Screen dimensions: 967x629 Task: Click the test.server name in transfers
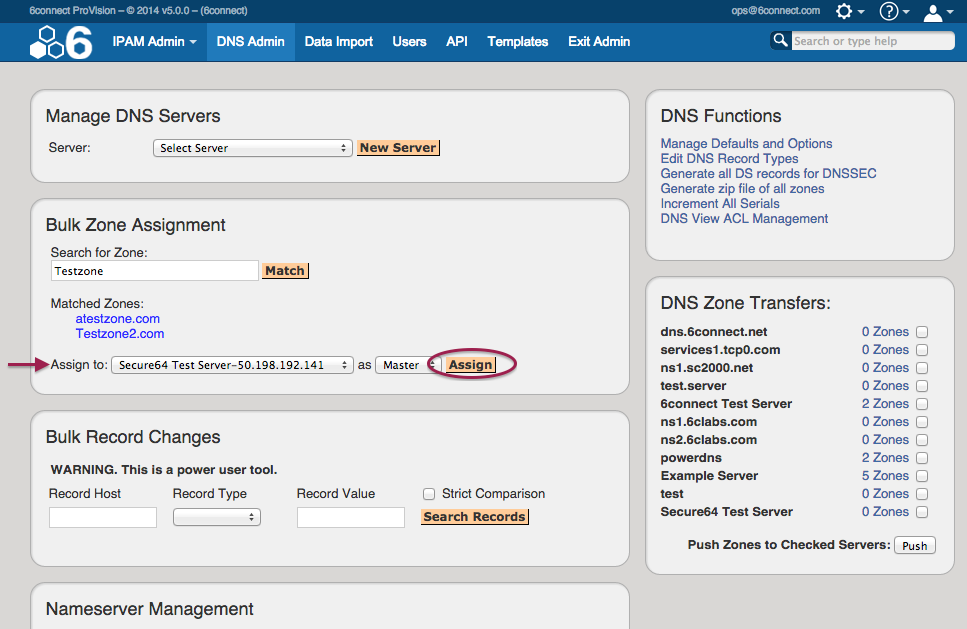pos(693,386)
